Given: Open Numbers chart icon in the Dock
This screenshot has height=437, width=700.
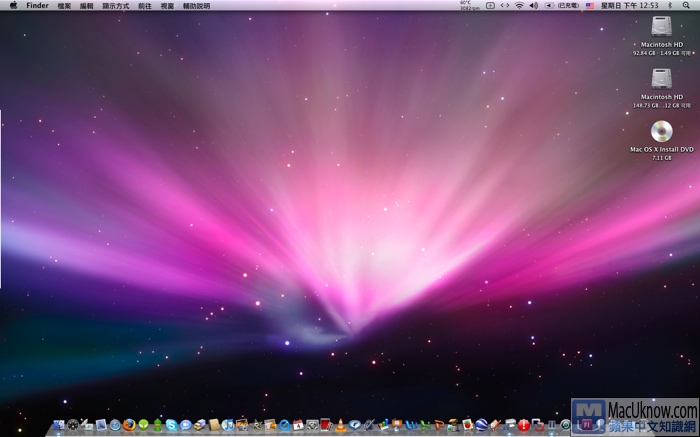Looking at the screenshot, I should pyautogui.click(x=383, y=425).
